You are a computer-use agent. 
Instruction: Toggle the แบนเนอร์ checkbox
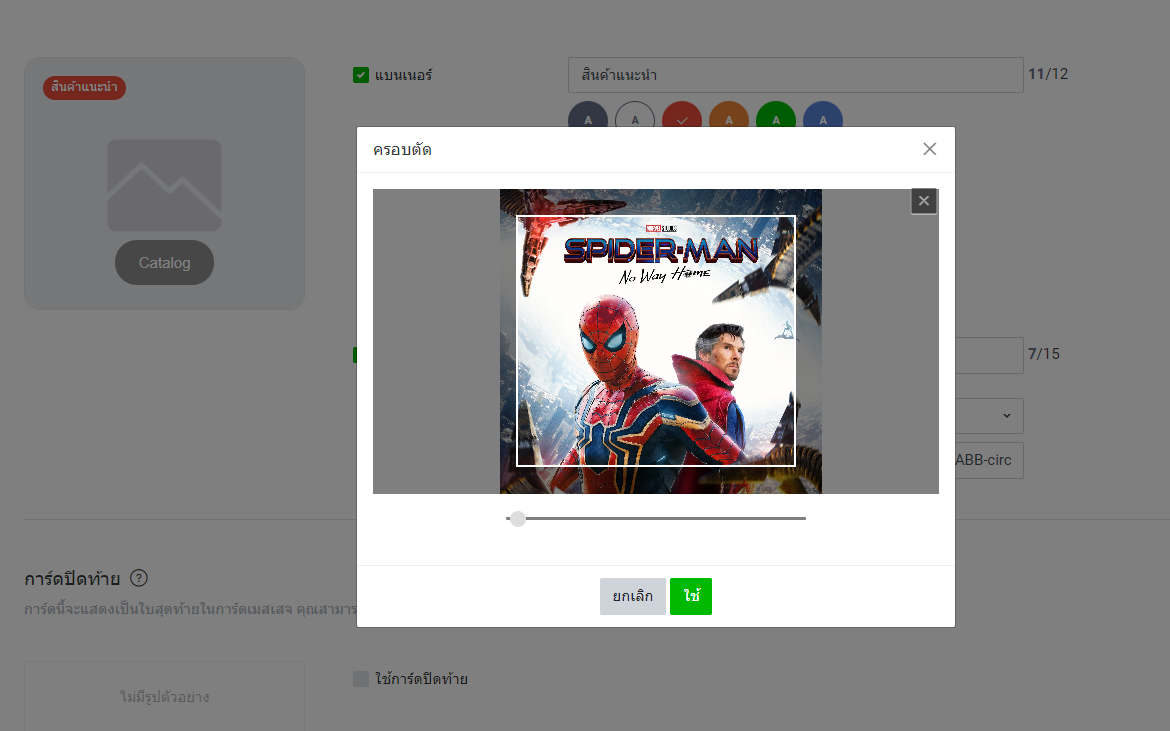click(361, 75)
